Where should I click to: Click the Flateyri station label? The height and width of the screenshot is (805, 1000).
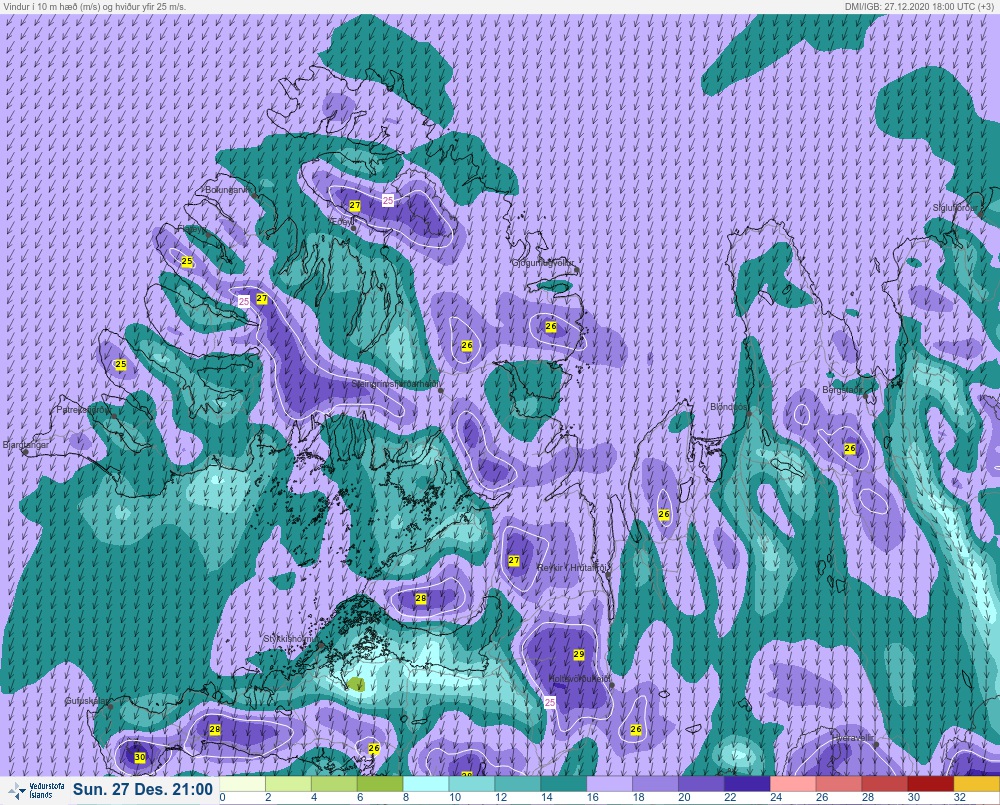pos(191,228)
